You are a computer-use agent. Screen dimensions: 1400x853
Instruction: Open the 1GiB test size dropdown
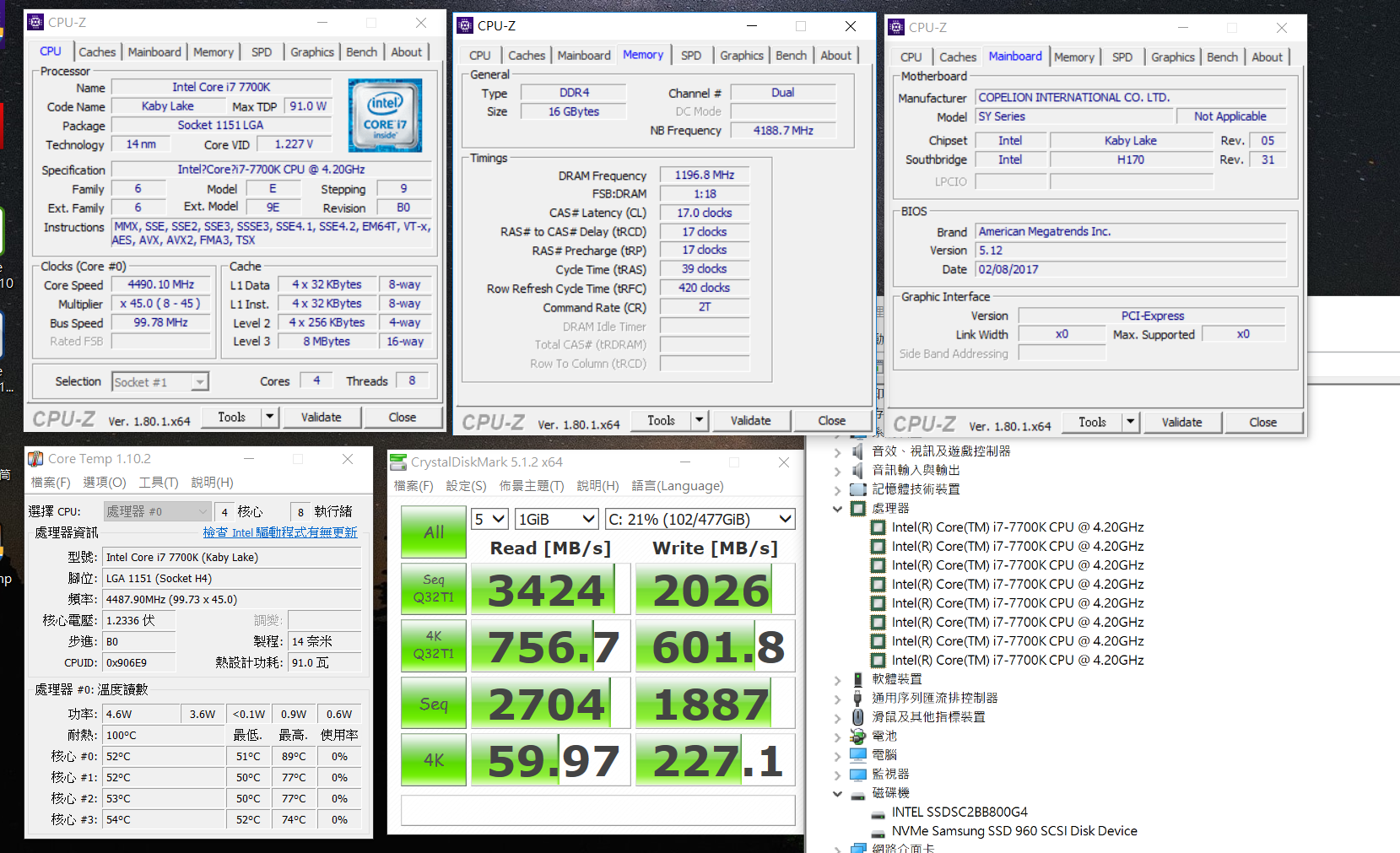click(557, 519)
